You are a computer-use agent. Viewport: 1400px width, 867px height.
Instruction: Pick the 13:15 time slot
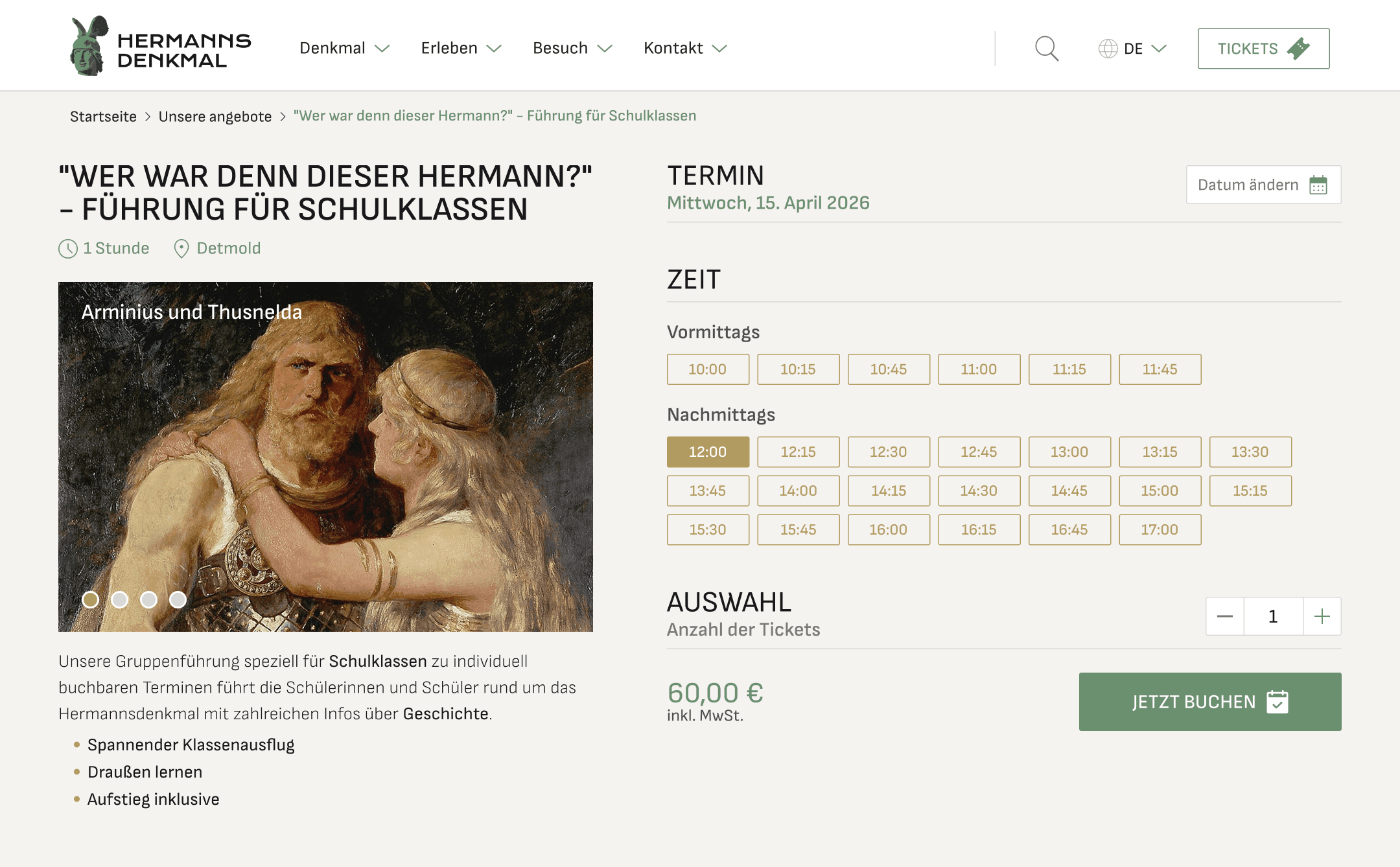[x=1160, y=452]
